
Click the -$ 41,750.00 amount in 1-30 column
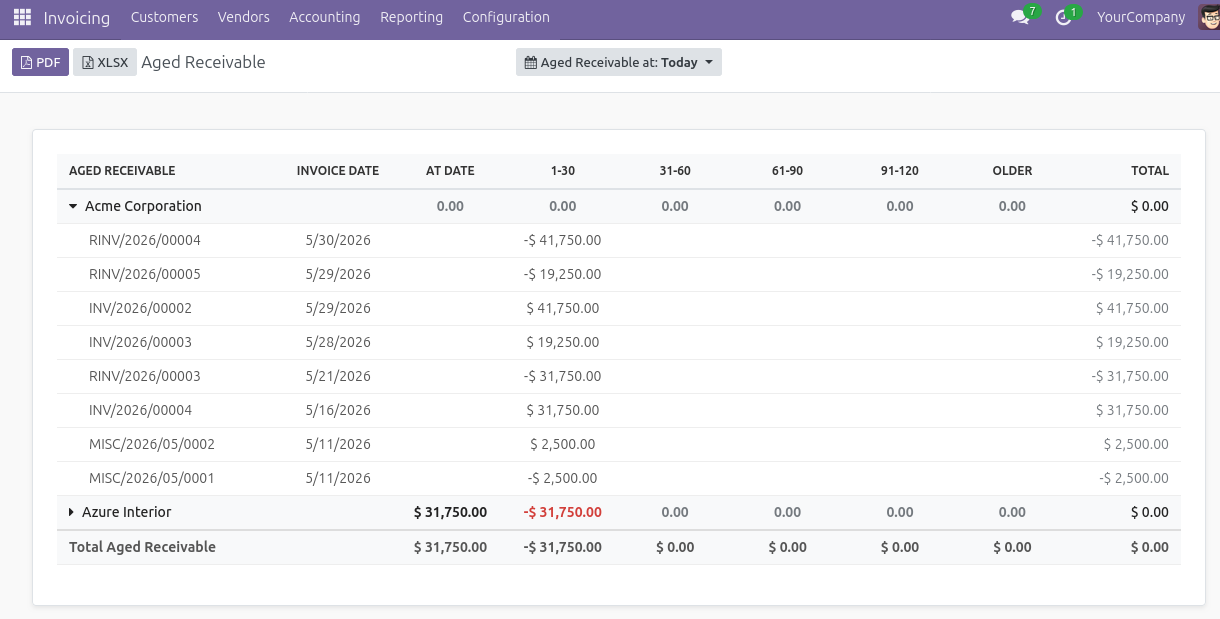tap(563, 240)
